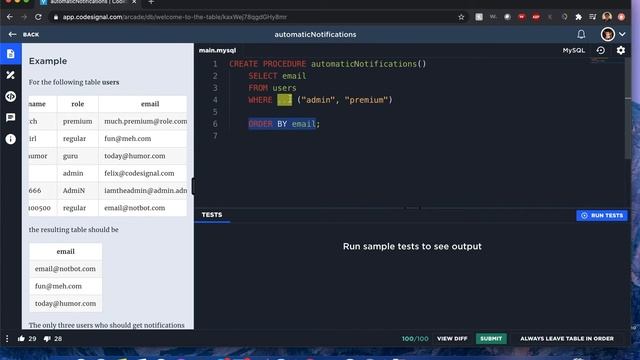Open the comments chat icon in the sidebar
This screenshot has width=640, height=360.
click(11, 118)
